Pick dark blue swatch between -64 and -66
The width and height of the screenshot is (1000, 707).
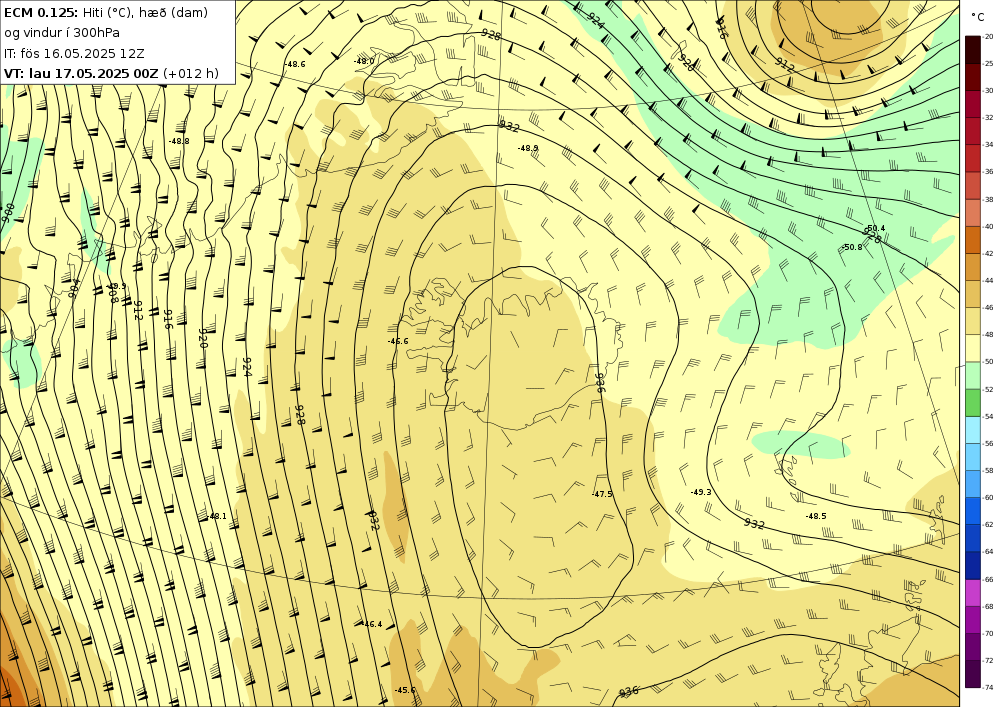point(973,565)
